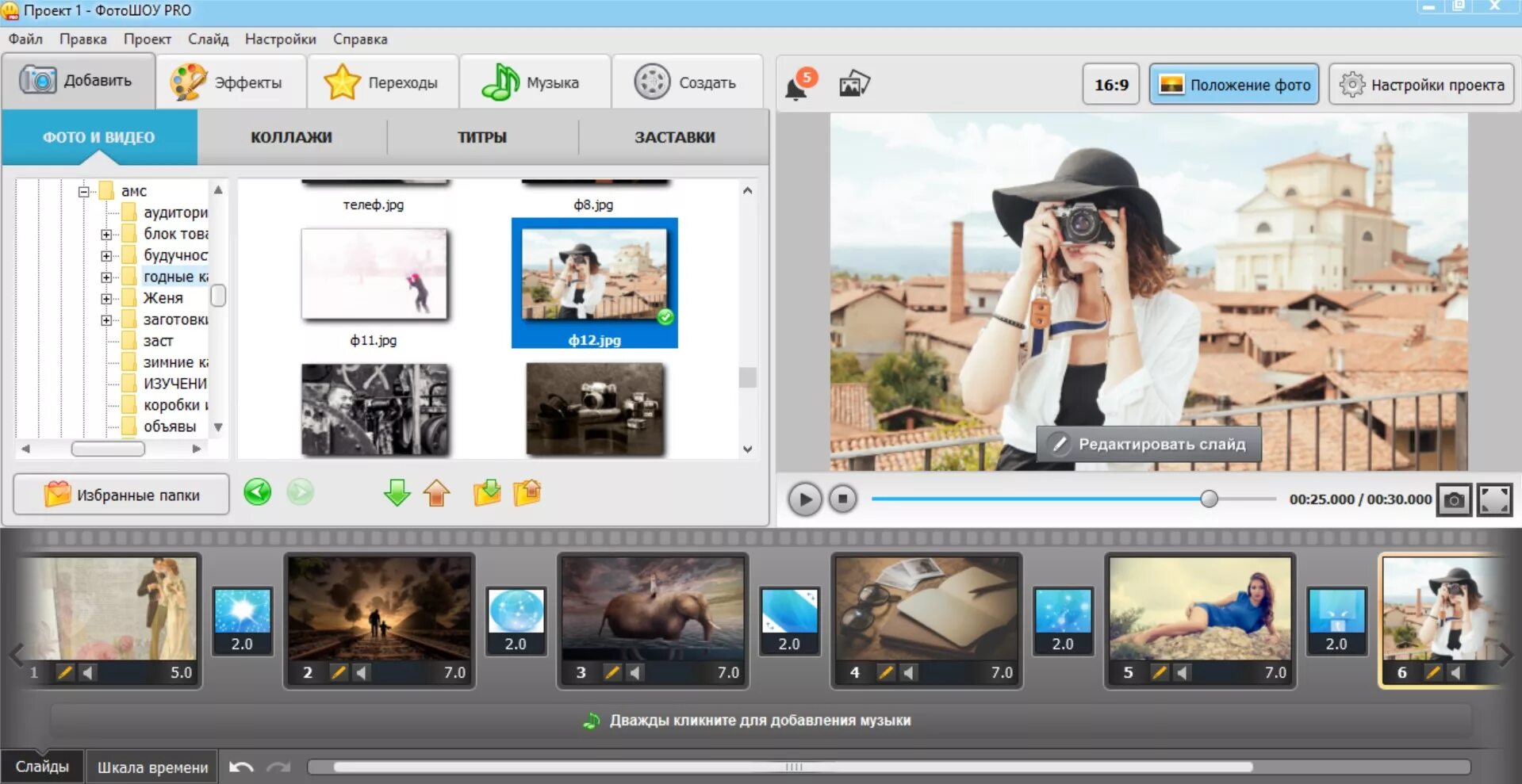Click the preview playback position slider handle
This screenshot has width=1522, height=784.
point(1209,499)
